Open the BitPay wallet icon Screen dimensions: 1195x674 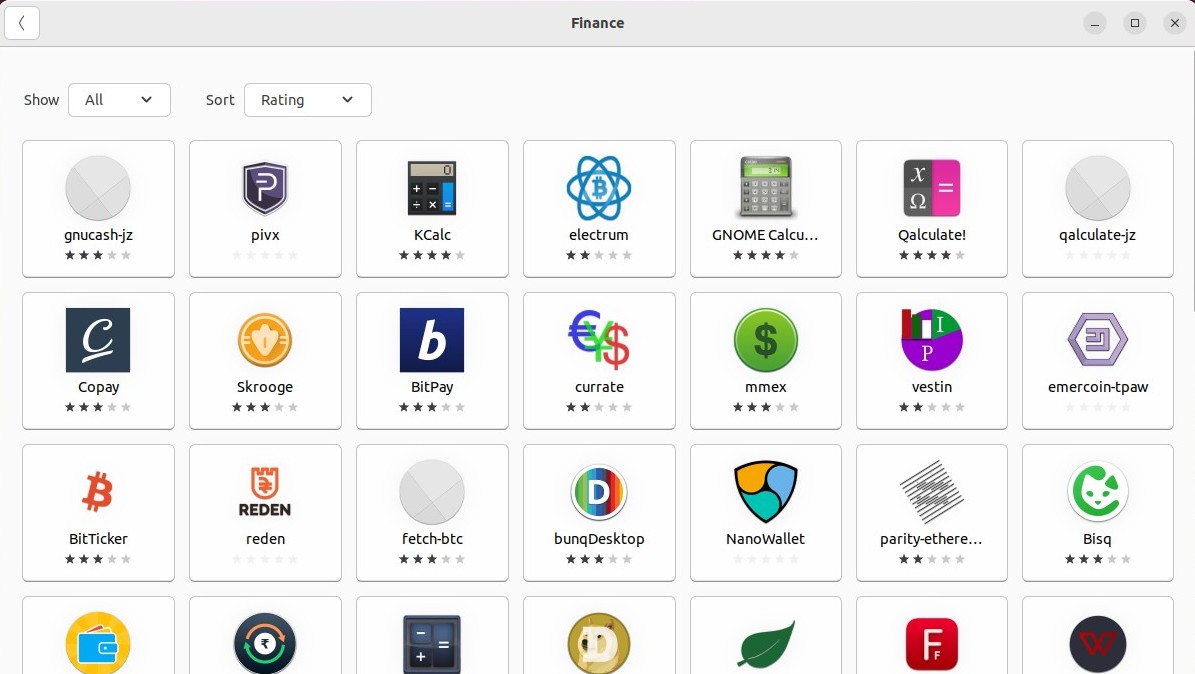coord(431,340)
